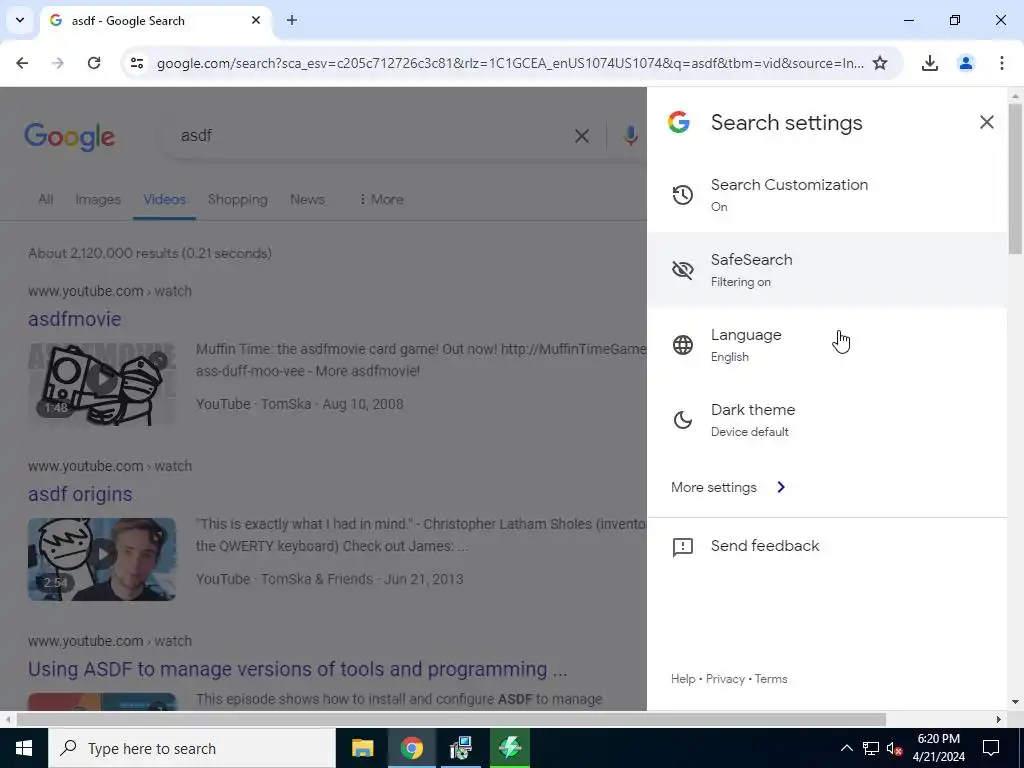This screenshot has width=1024, height=768.
Task: Click the vertical scrollbar thumb
Action: [1015, 178]
